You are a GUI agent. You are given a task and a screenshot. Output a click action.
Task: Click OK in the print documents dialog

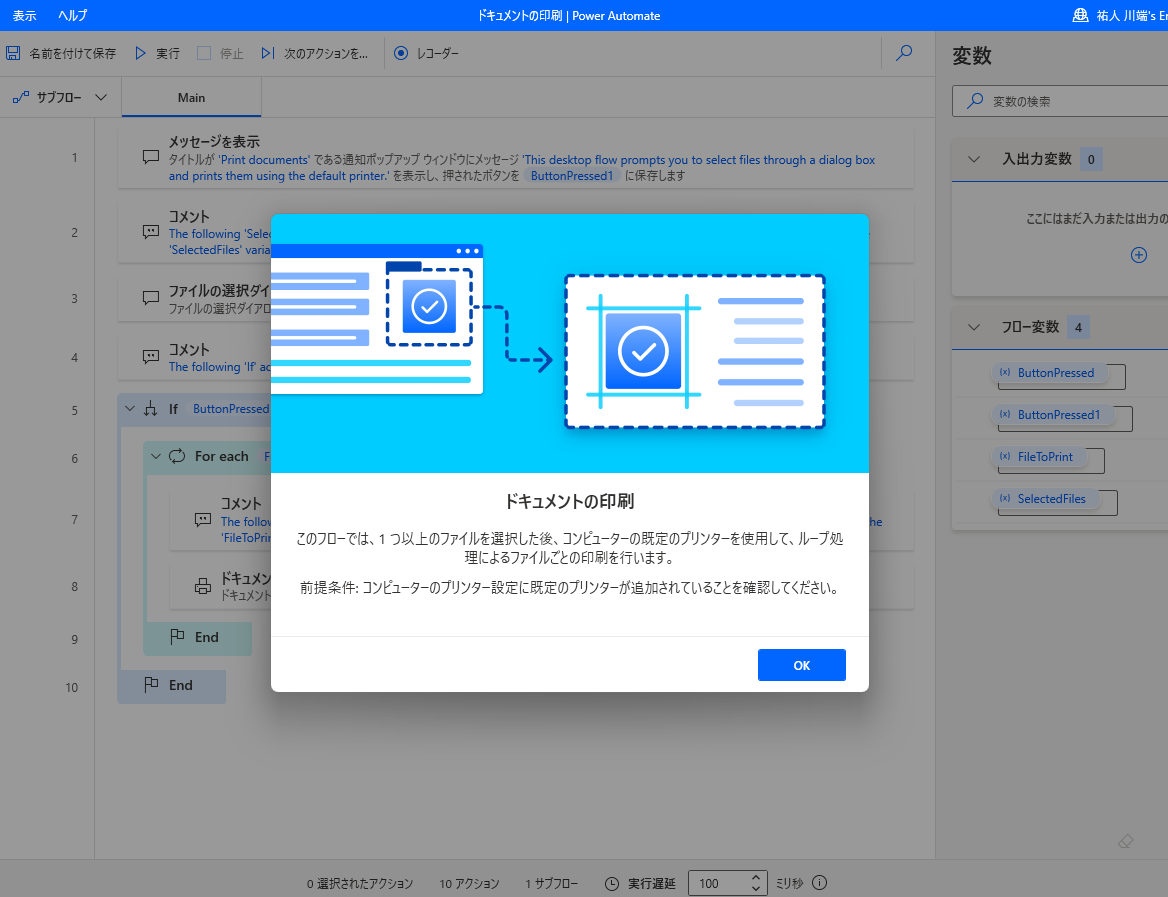pos(802,665)
